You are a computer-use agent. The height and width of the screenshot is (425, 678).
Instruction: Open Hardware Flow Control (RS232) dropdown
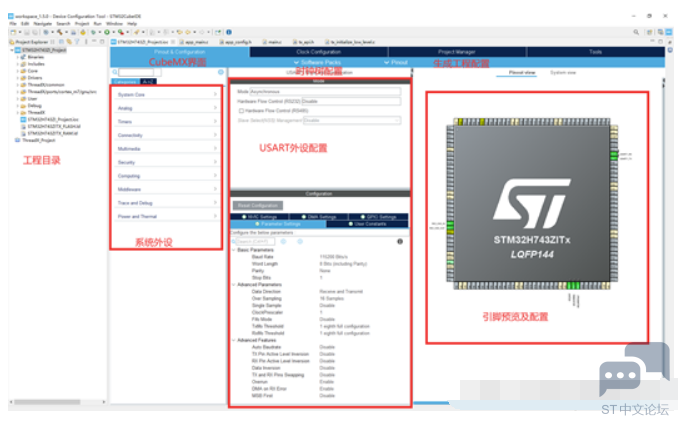coord(351,101)
